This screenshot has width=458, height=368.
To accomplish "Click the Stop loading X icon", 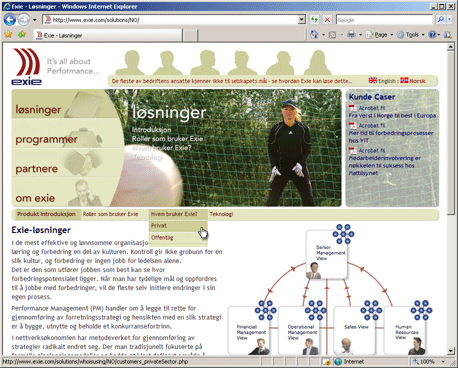I will [327, 20].
